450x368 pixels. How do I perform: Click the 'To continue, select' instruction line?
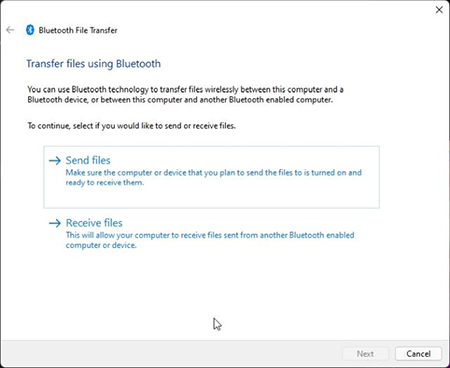[x=131, y=126]
